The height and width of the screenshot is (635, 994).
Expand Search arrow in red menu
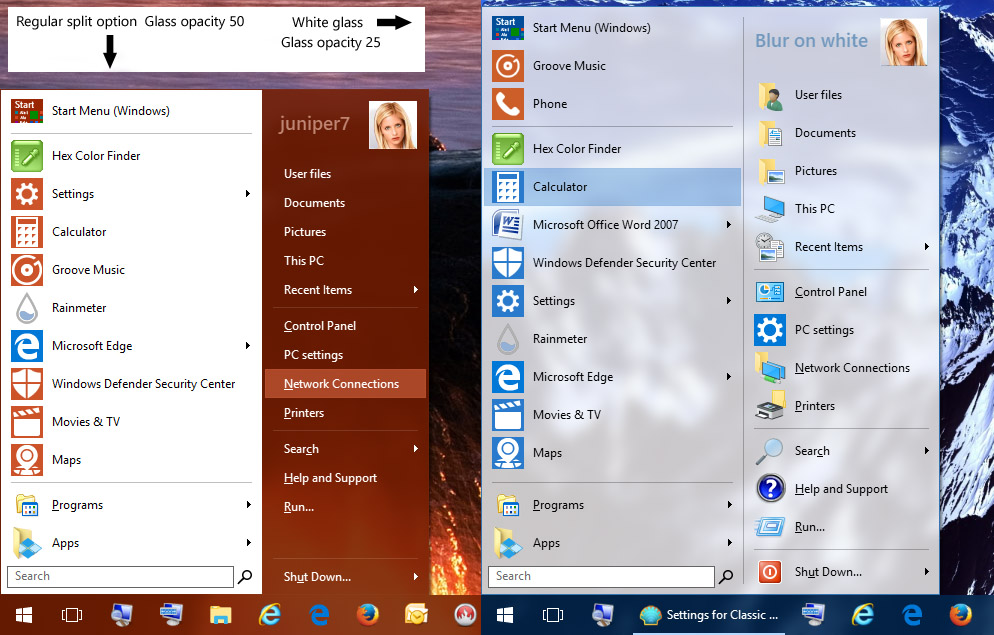coord(416,449)
